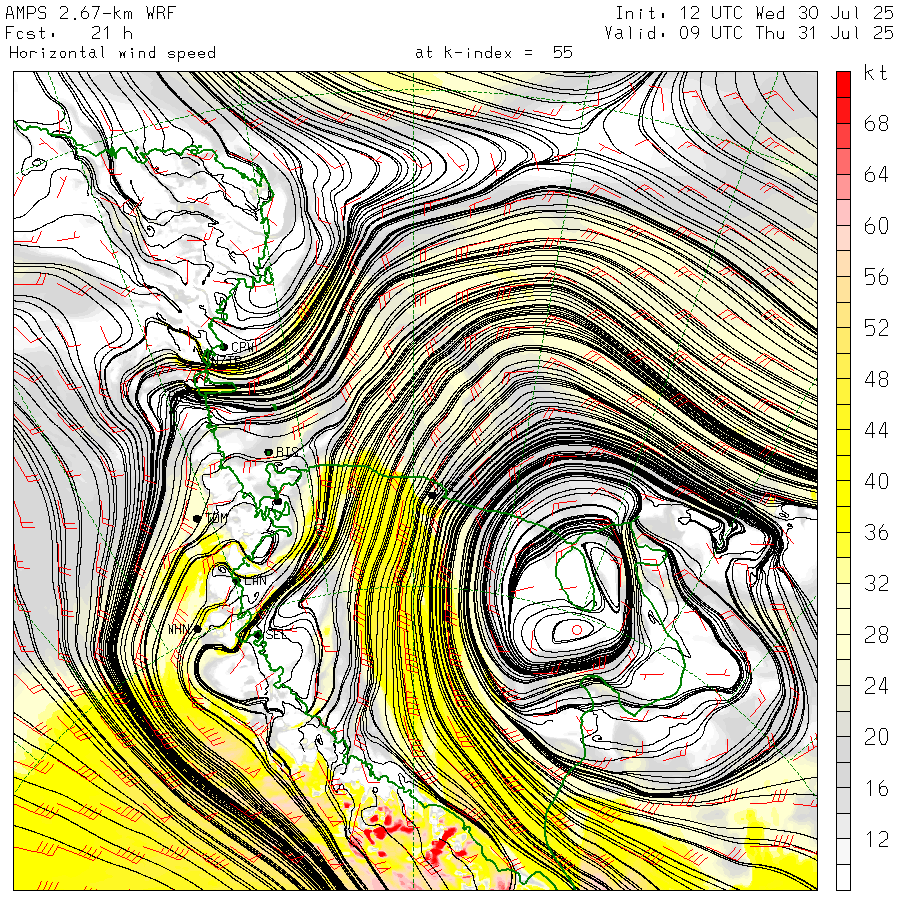The height and width of the screenshot is (900, 900).
Task: Click the 32 value on the color scale
Action: pyautogui.click(x=876, y=583)
